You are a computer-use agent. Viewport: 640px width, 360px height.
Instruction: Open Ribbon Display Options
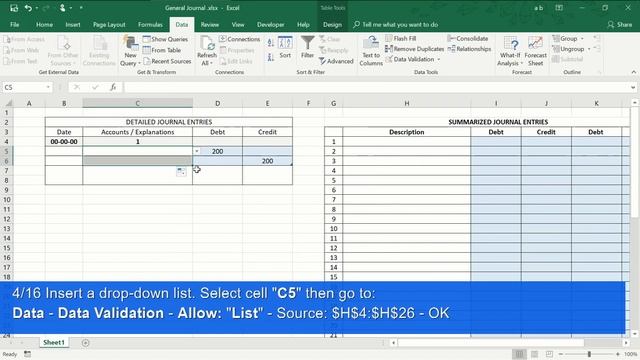[559, 8]
